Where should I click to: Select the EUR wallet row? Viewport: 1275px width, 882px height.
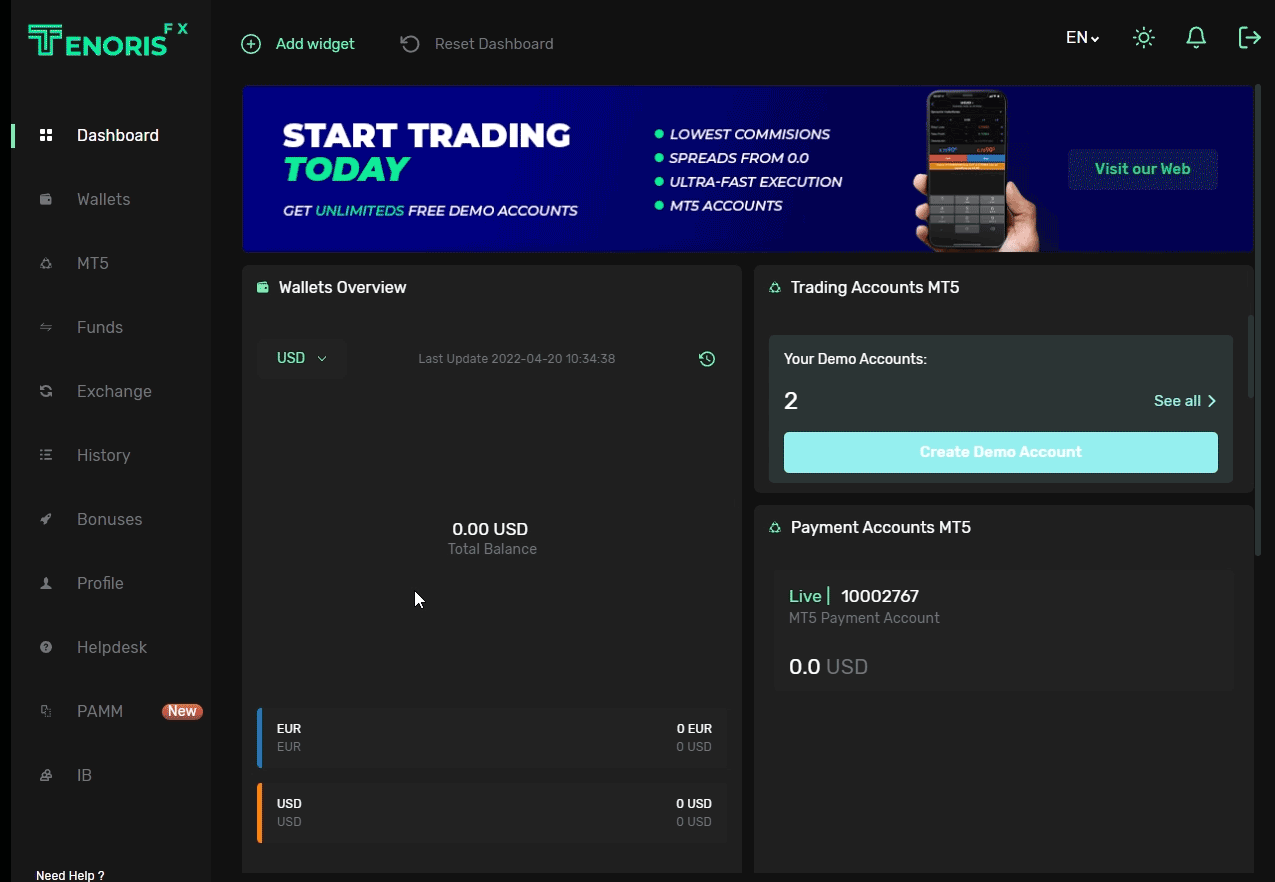492,738
